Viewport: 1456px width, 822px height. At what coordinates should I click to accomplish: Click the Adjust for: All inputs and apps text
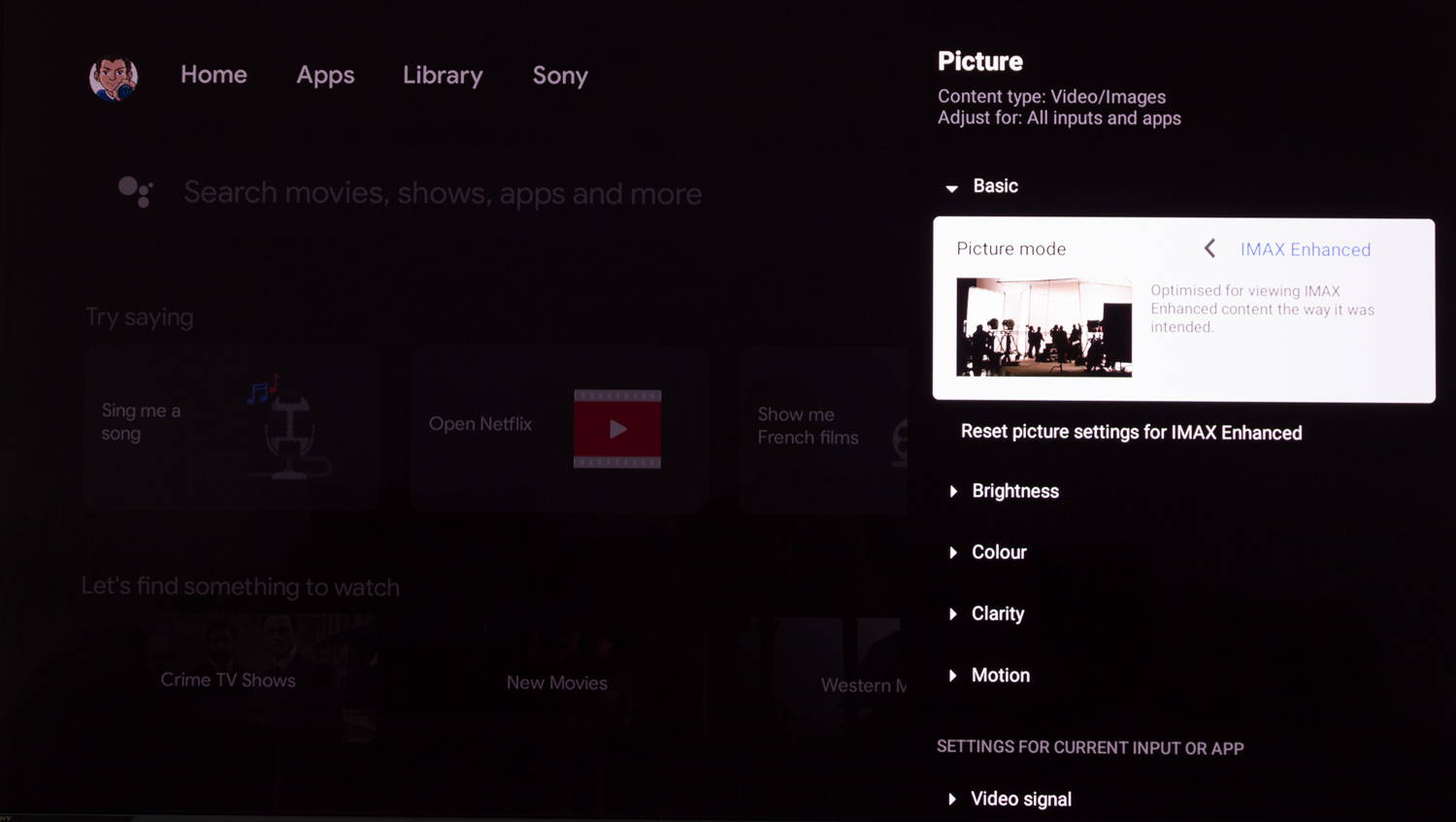[1059, 118]
